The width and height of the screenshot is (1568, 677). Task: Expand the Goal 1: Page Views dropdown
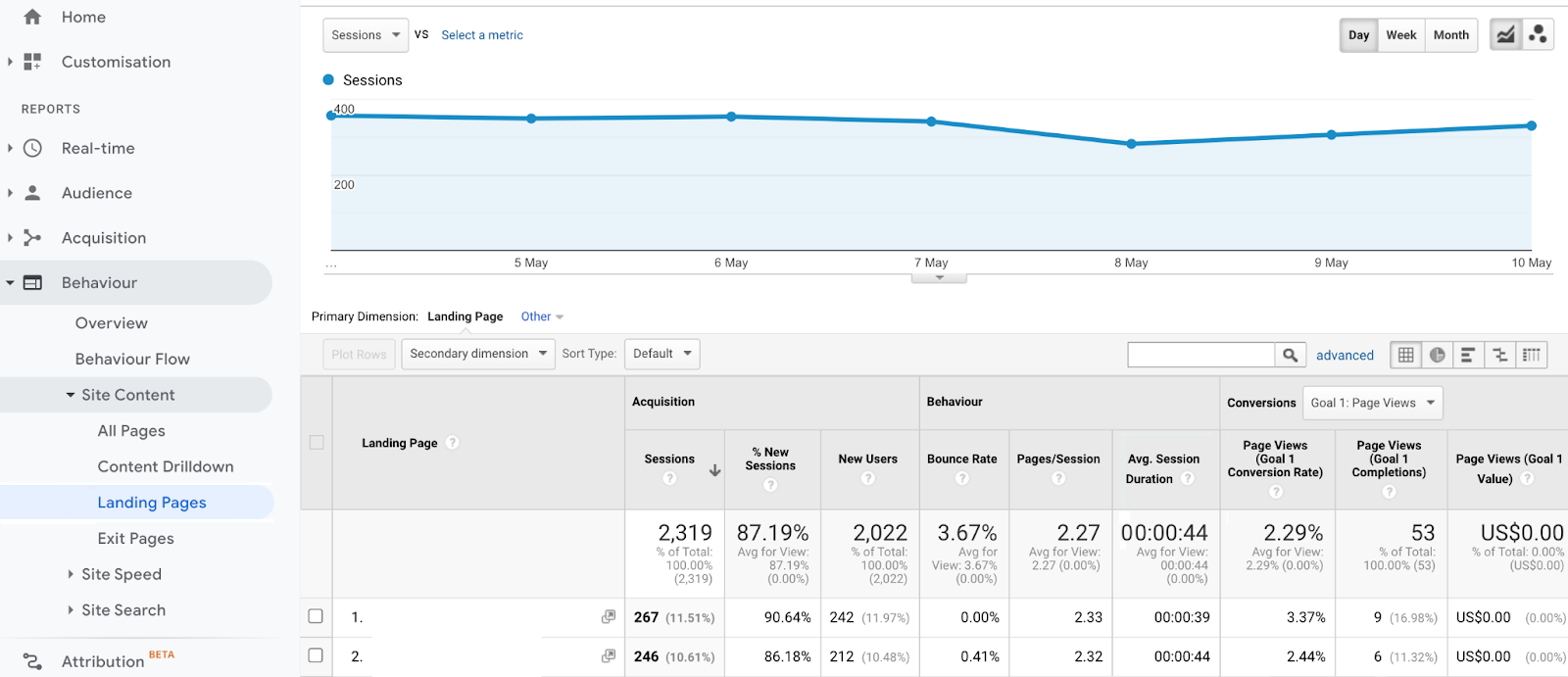click(1372, 403)
